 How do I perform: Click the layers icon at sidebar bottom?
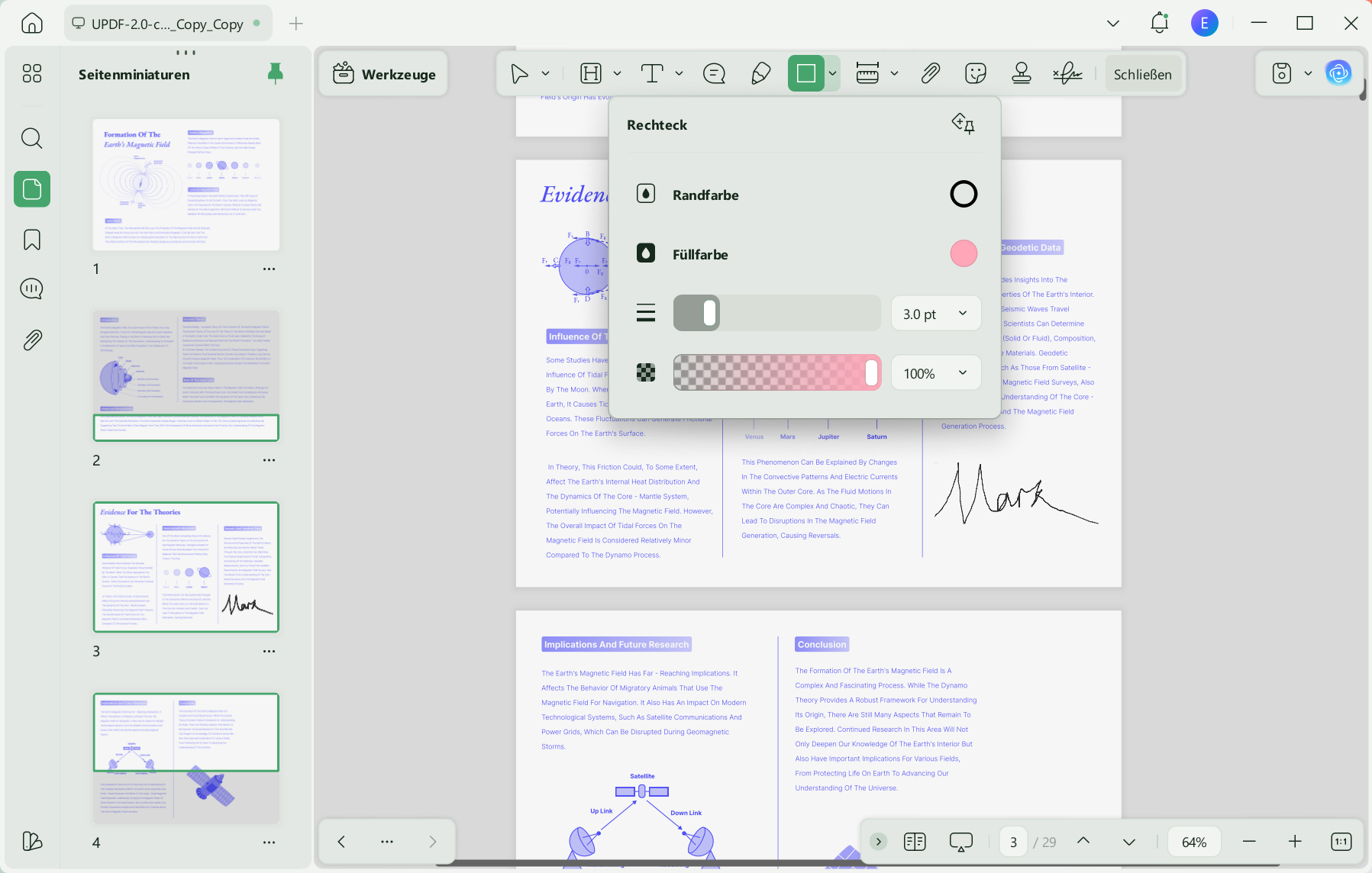[32, 841]
